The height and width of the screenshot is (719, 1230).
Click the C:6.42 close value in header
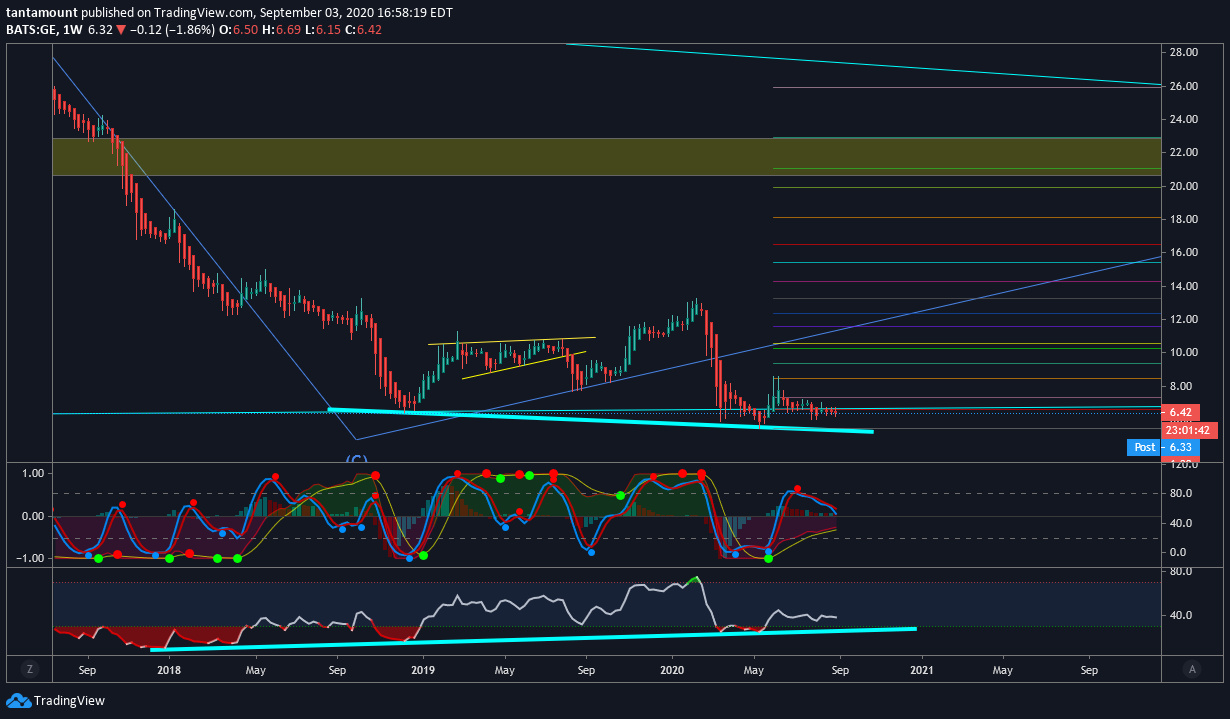click(x=361, y=30)
